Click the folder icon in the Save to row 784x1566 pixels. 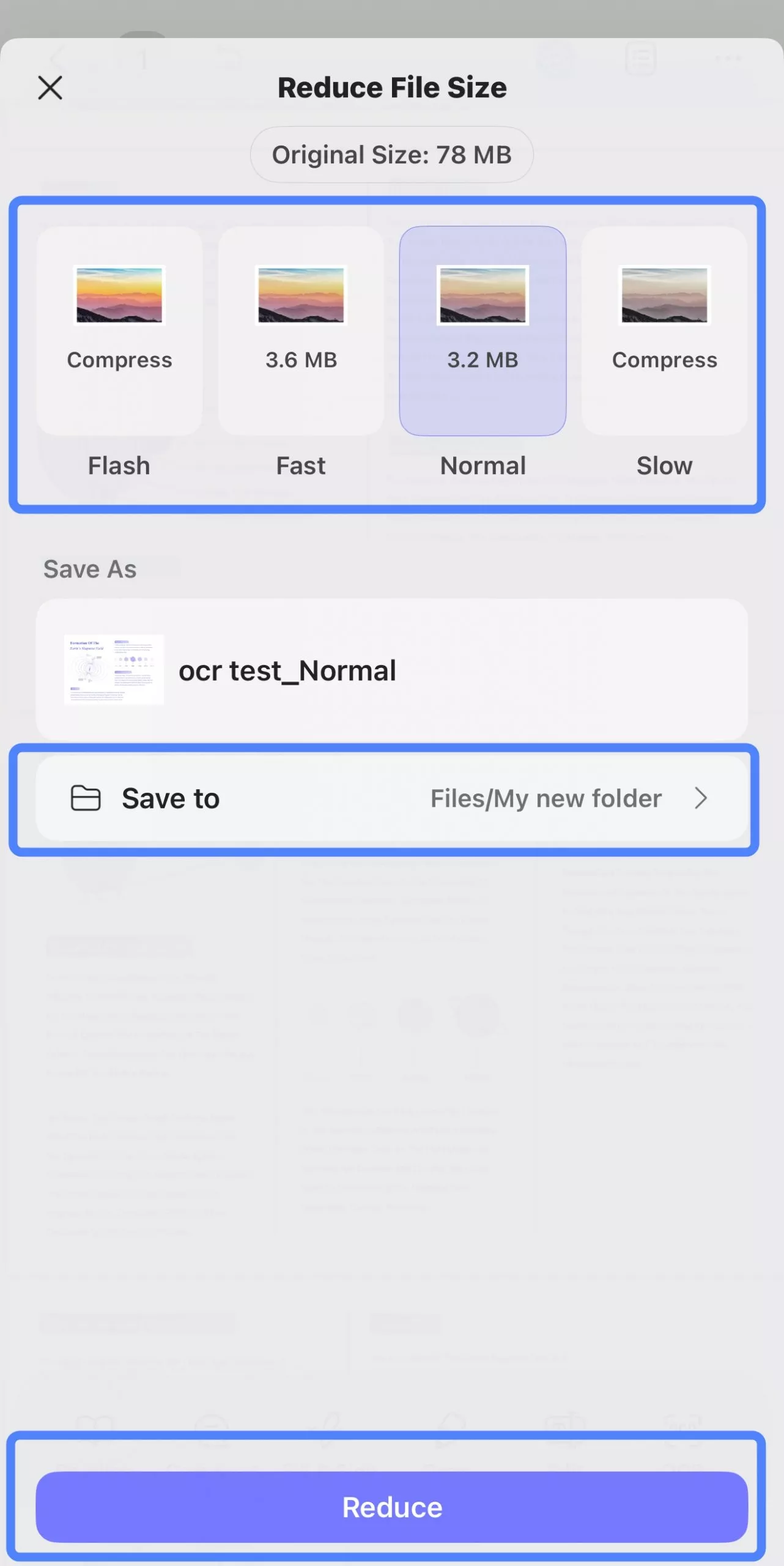click(x=85, y=798)
